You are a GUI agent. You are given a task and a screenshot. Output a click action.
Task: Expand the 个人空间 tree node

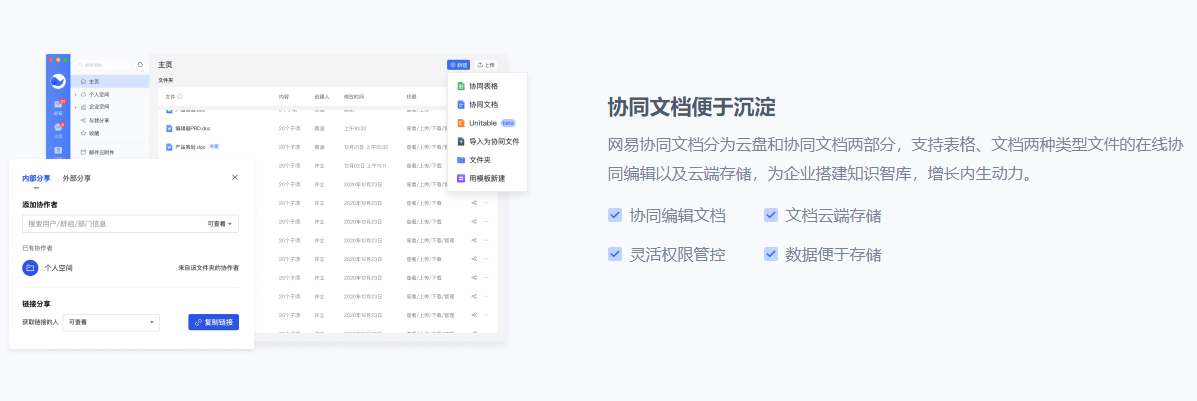pos(75,94)
